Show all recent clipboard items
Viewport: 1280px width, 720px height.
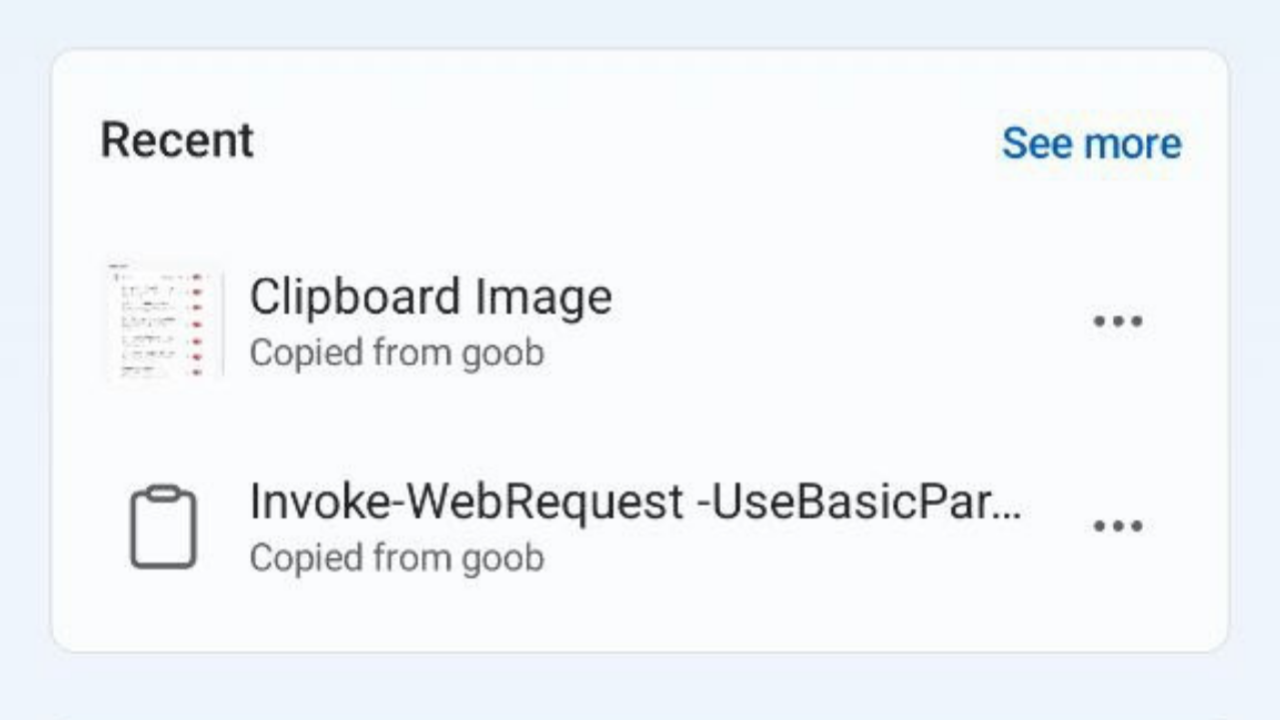(x=1091, y=143)
